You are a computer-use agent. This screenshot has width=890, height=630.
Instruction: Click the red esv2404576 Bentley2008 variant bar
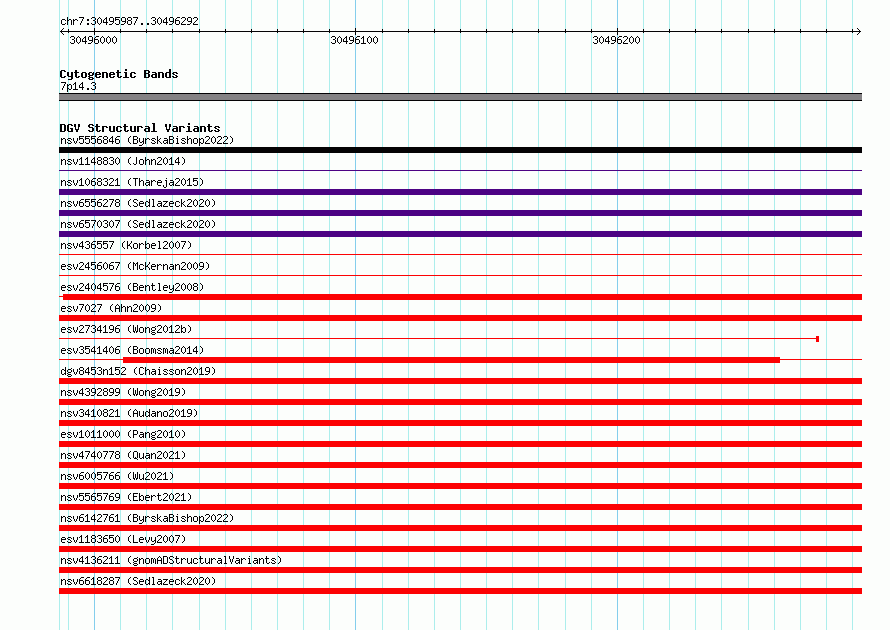[x=463, y=297]
